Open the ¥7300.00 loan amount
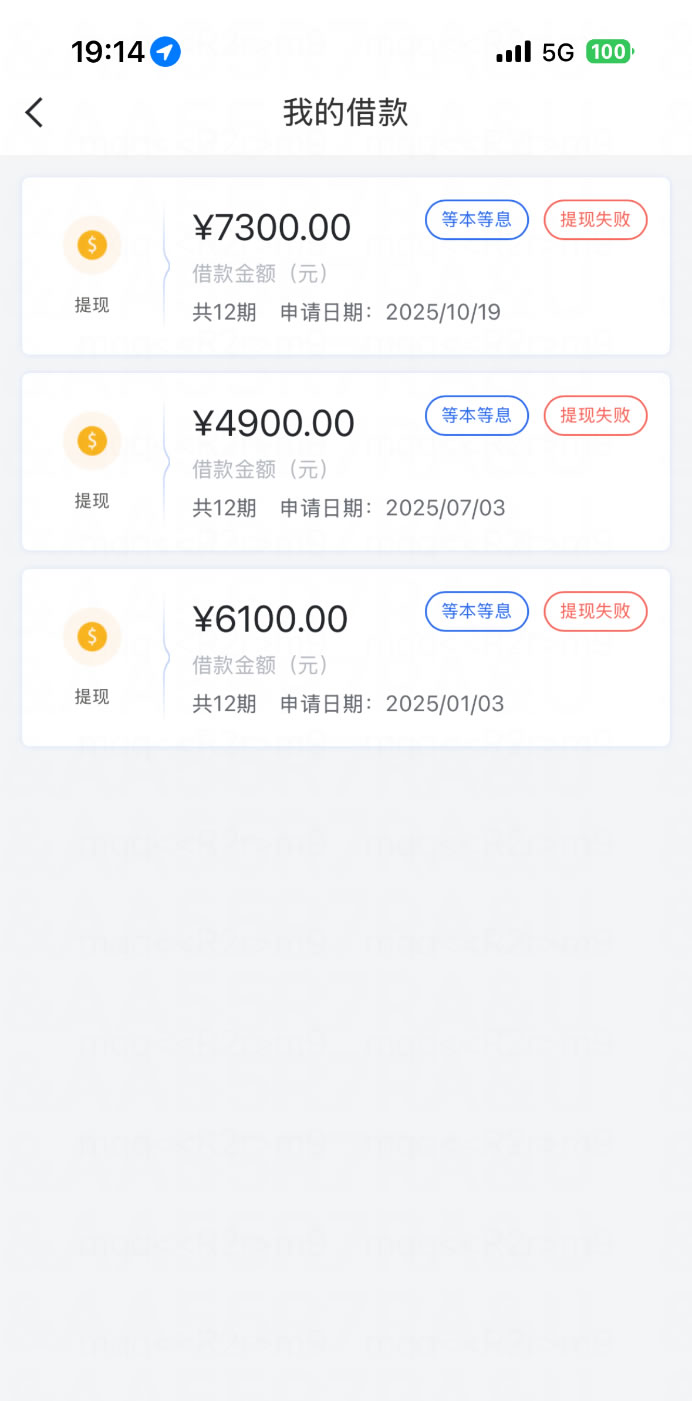 (272, 228)
